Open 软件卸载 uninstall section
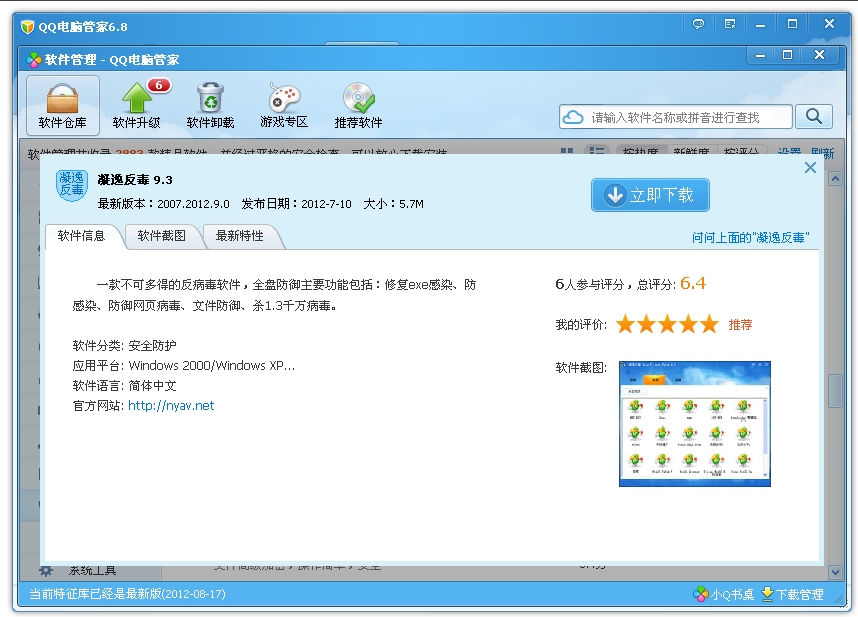The width and height of the screenshot is (858, 617). coord(210,106)
